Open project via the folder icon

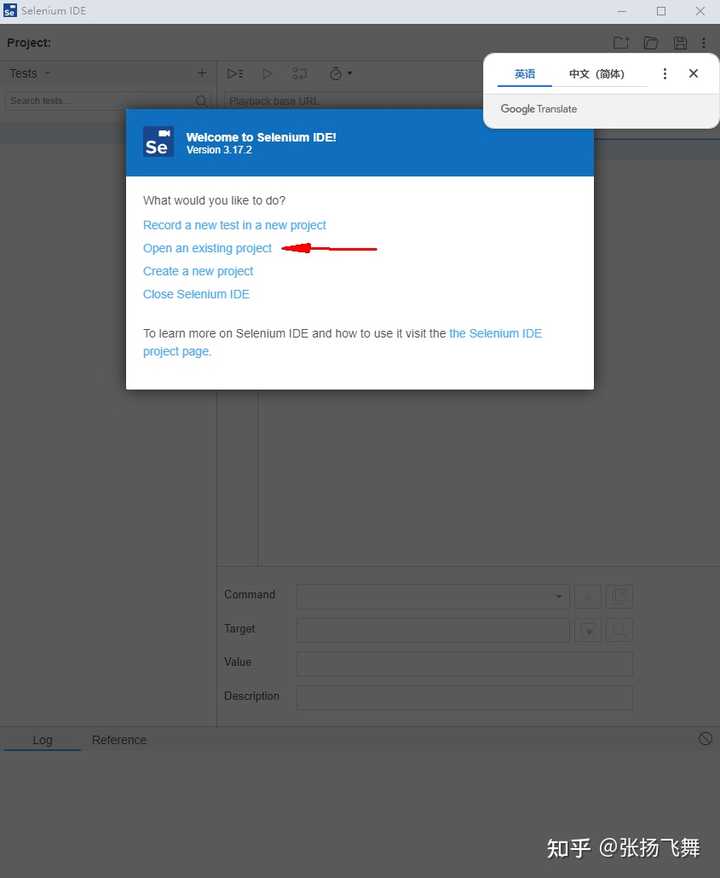(651, 43)
